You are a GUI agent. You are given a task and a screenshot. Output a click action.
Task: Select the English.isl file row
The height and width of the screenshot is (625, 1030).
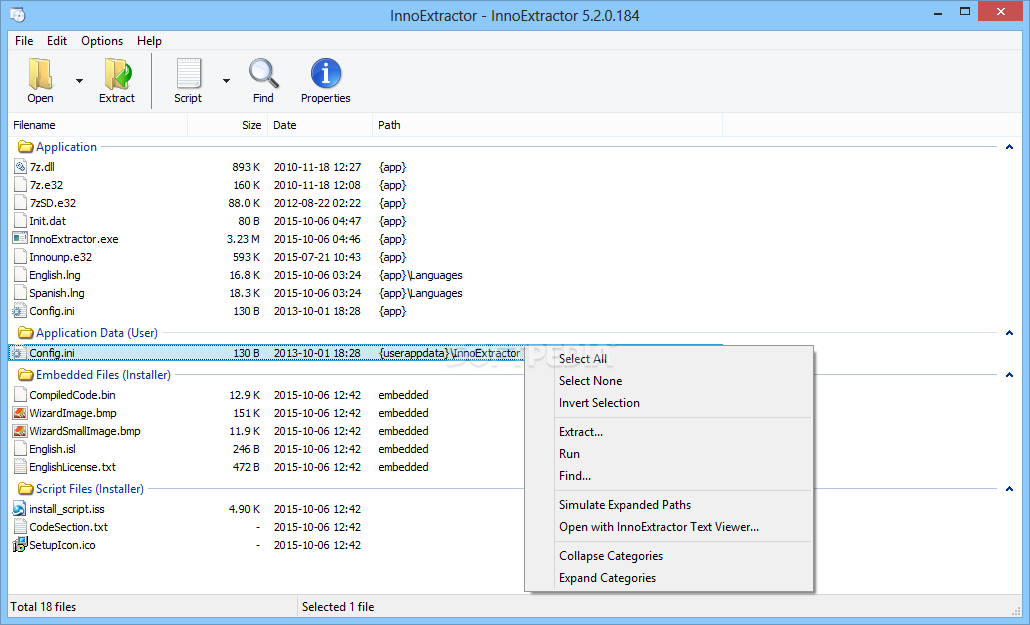click(365, 449)
